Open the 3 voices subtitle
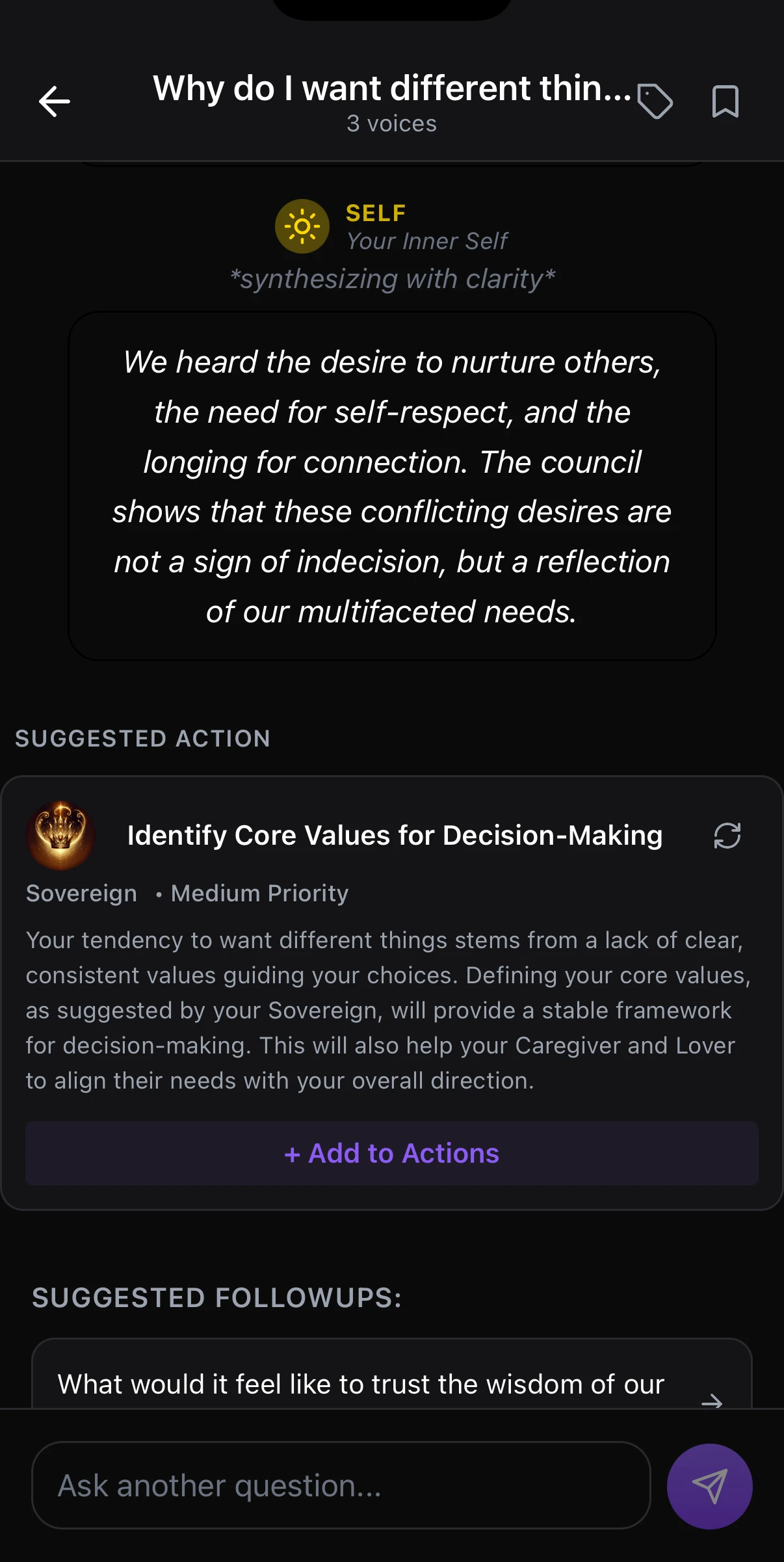 pos(392,124)
